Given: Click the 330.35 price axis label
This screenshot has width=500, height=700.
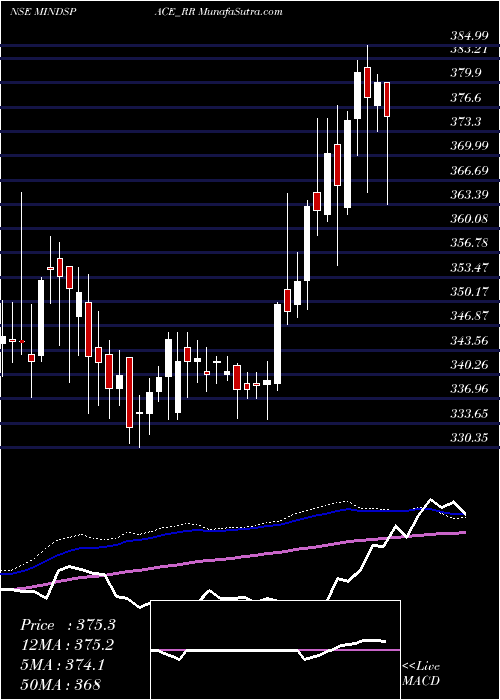Looking at the screenshot, I should (469, 438).
